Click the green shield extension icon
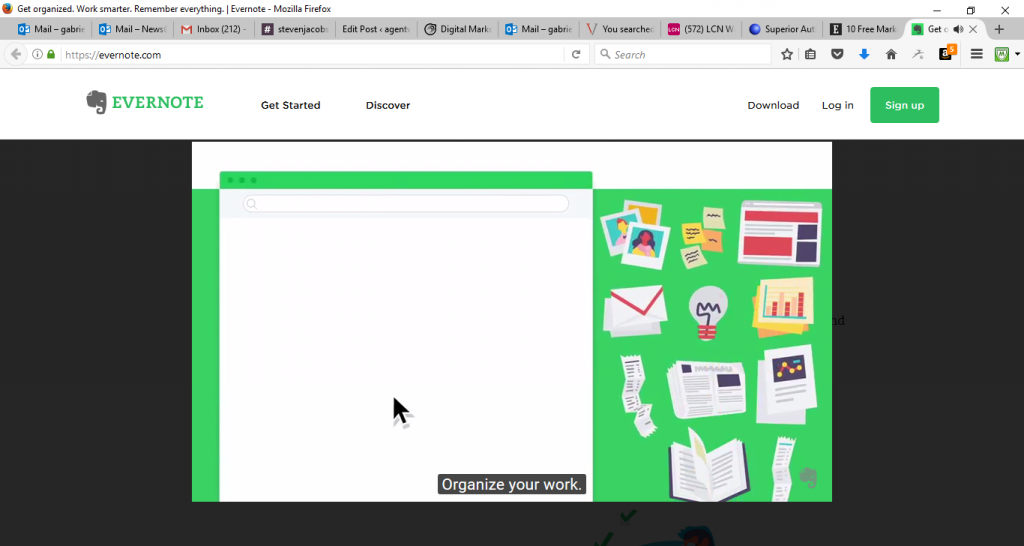Viewport: 1024px width, 546px height. 1002,55
